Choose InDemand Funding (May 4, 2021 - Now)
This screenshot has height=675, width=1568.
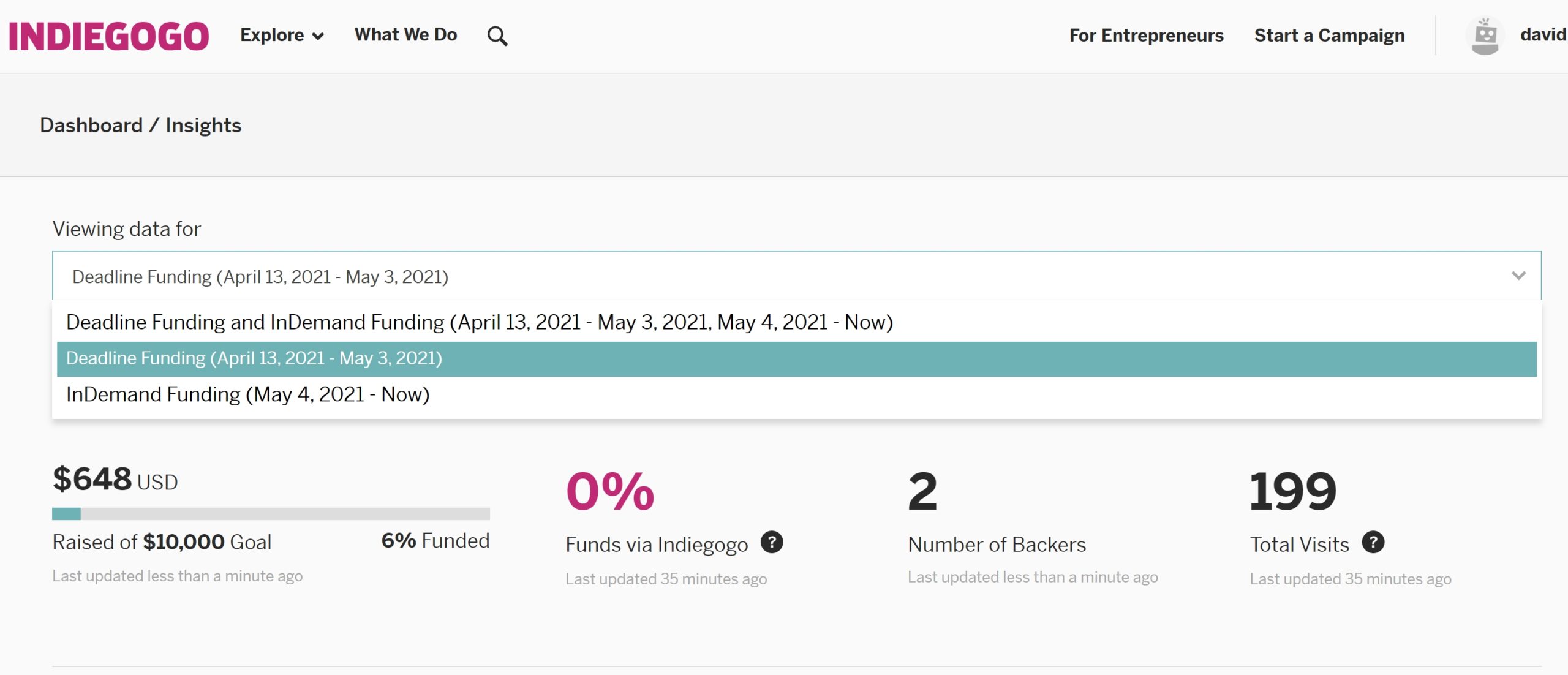click(x=797, y=394)
